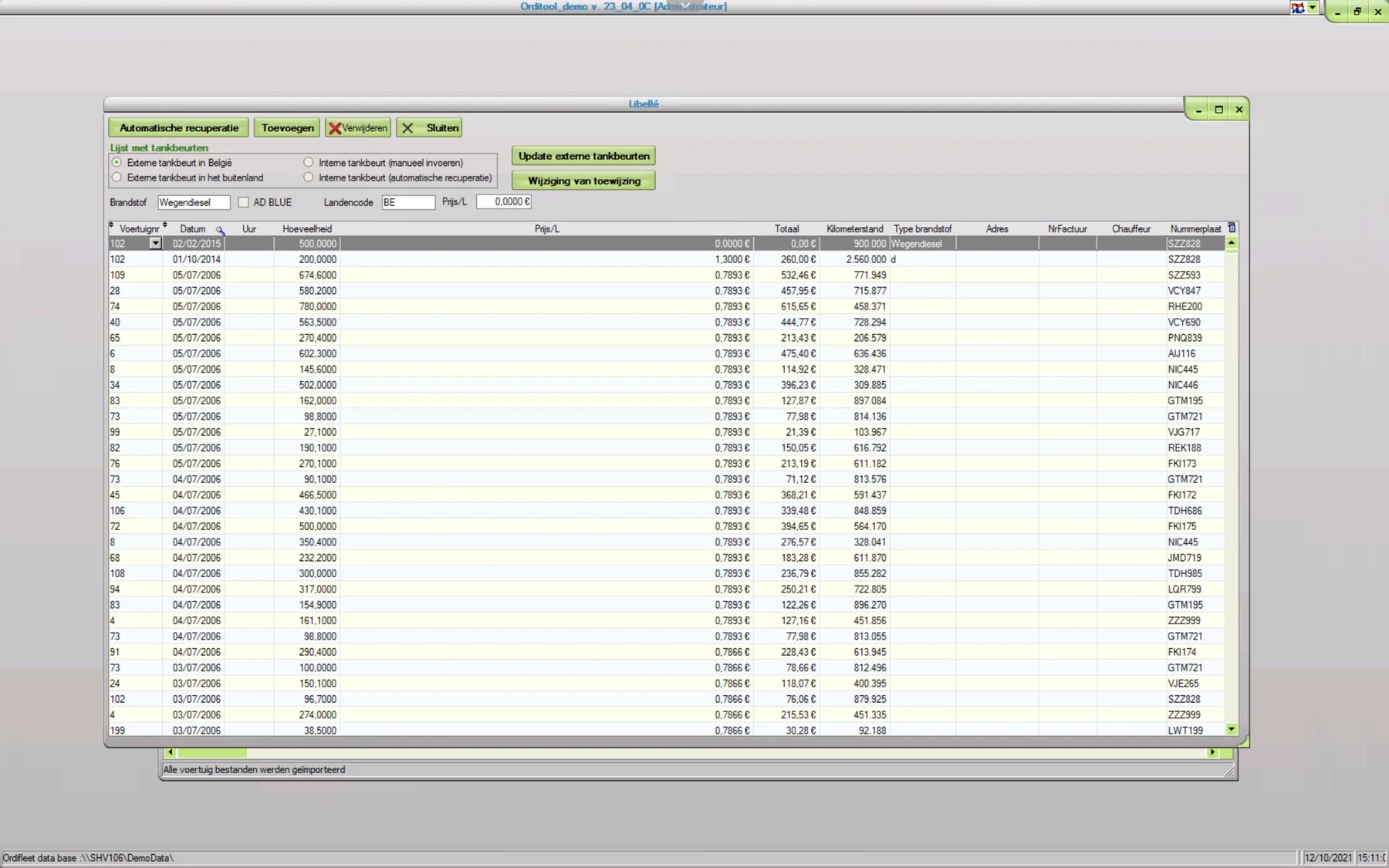
Task: Click the horizontal scrollbar right arrow
Action: point(1212,752)
